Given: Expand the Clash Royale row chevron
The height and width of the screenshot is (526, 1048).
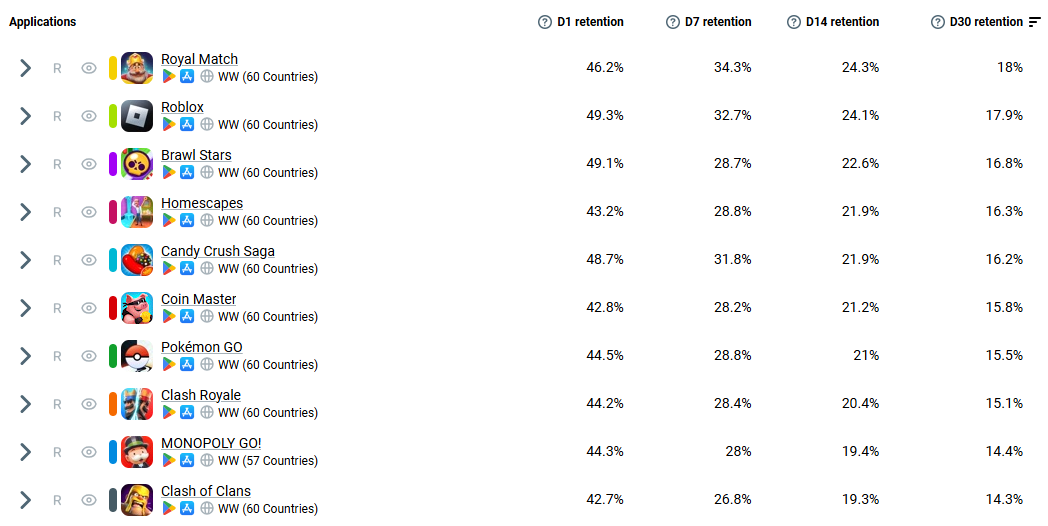Looking at the screenshot, I should point(25,404).
